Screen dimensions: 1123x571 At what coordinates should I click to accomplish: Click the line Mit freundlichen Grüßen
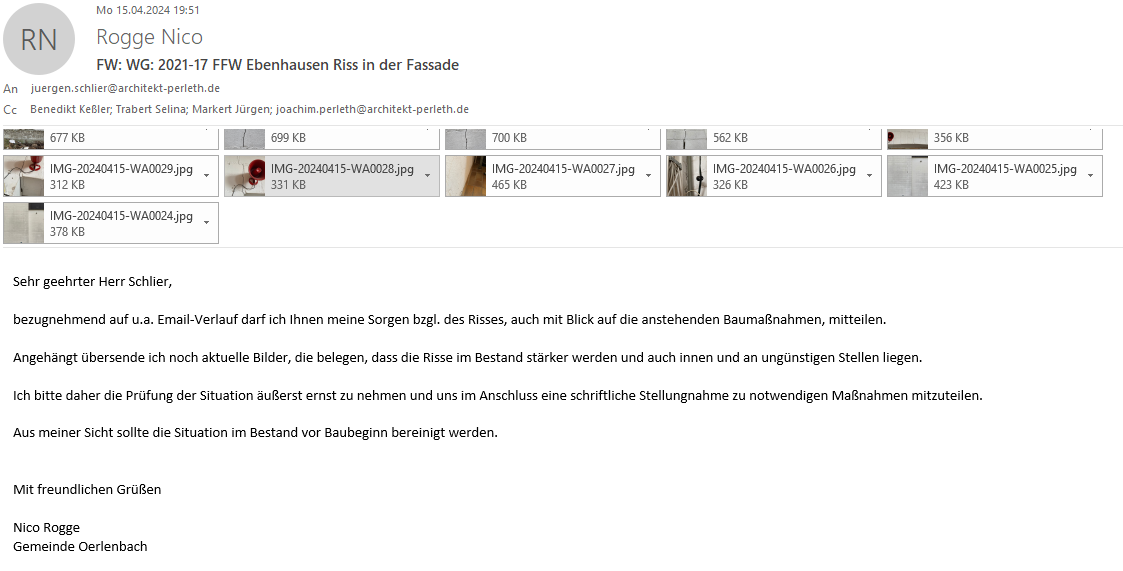(x=87, y=490)
